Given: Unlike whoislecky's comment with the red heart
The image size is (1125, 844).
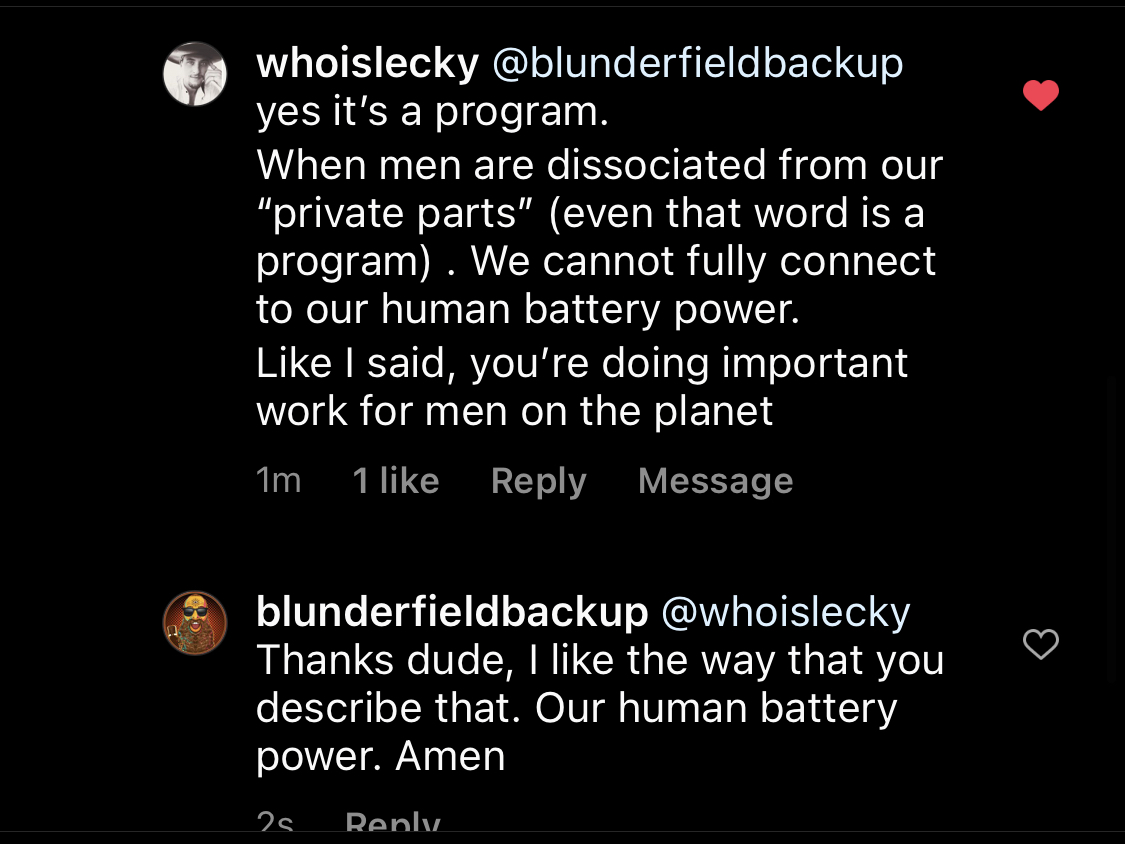Looking at the screenshot, I should [x=1040, y=96].
